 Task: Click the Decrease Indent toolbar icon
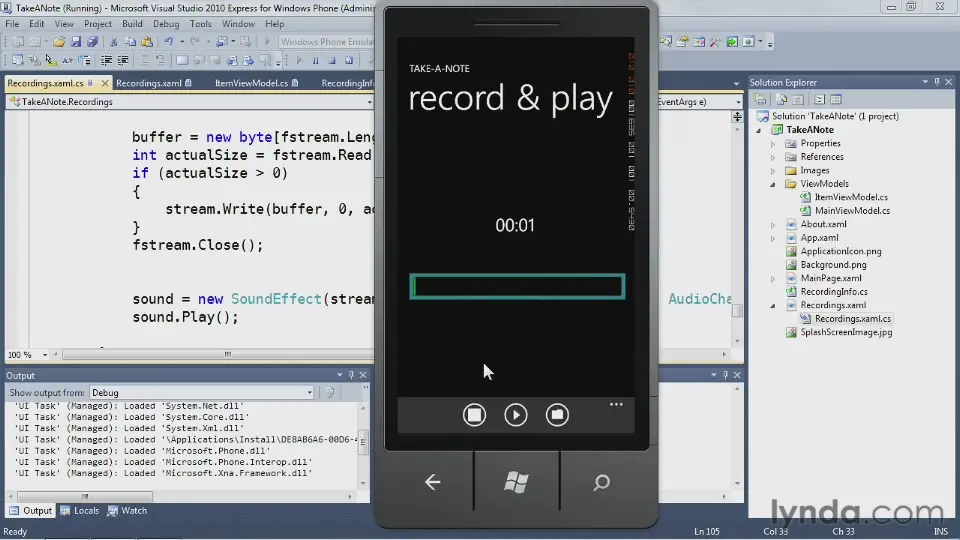(106, 60)
